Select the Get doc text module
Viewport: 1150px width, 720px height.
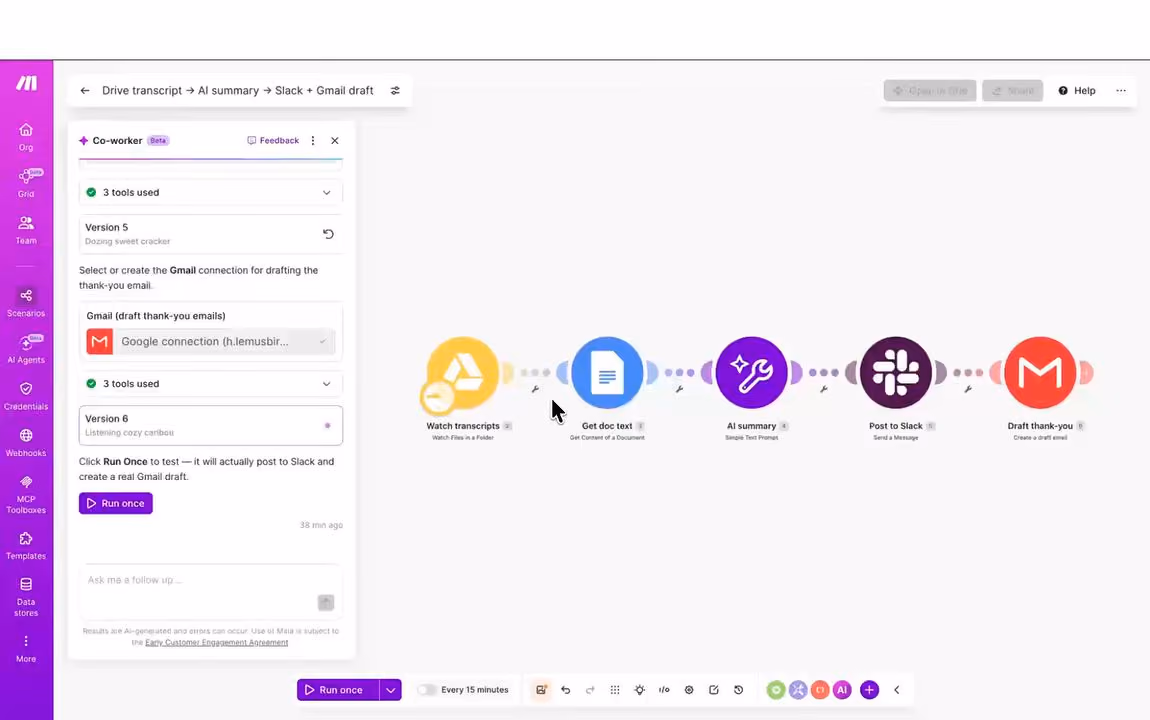point(607,372)
